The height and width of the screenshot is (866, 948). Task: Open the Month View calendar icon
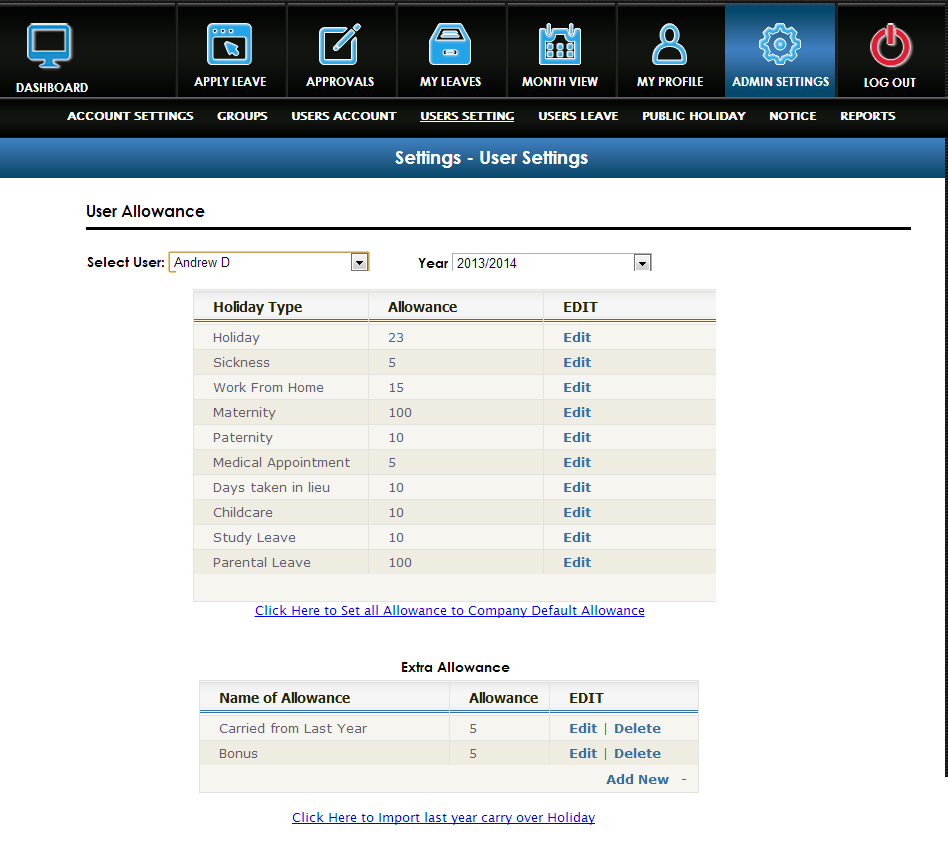coord(560,44)
